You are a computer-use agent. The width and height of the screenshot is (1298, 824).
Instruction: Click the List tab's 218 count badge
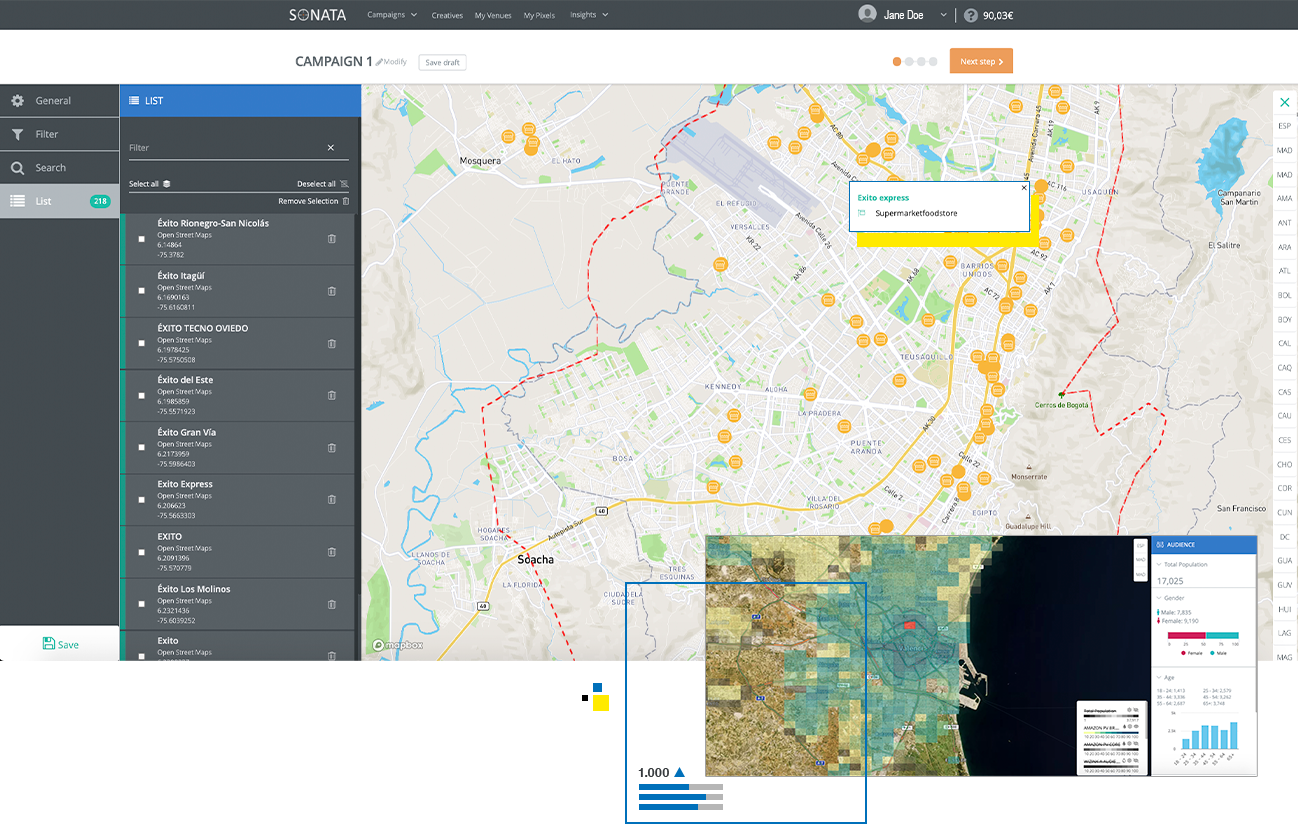pos(100,201)
